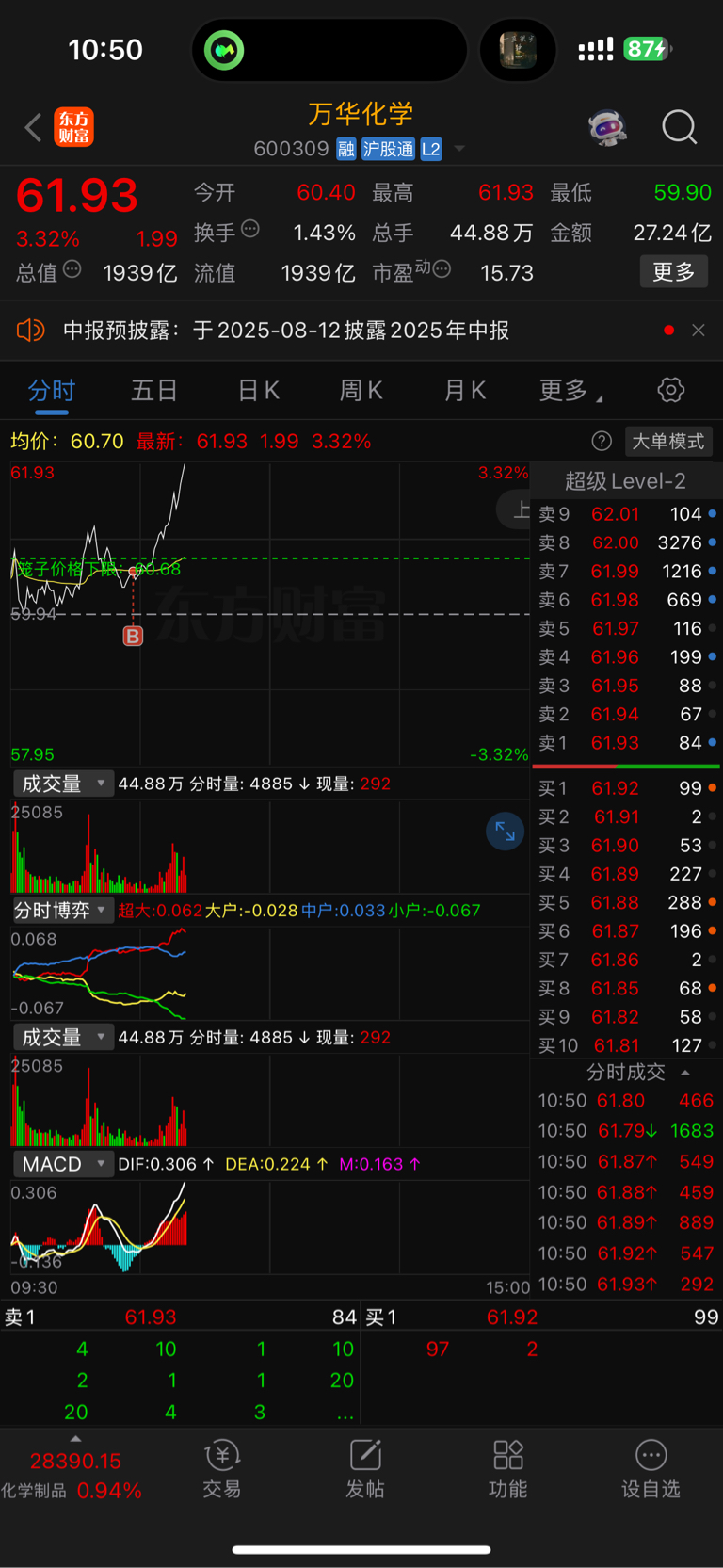This screenshot has width=723, height=1568.
Task: Tap the back arrow icon
Action: [33, 127]
